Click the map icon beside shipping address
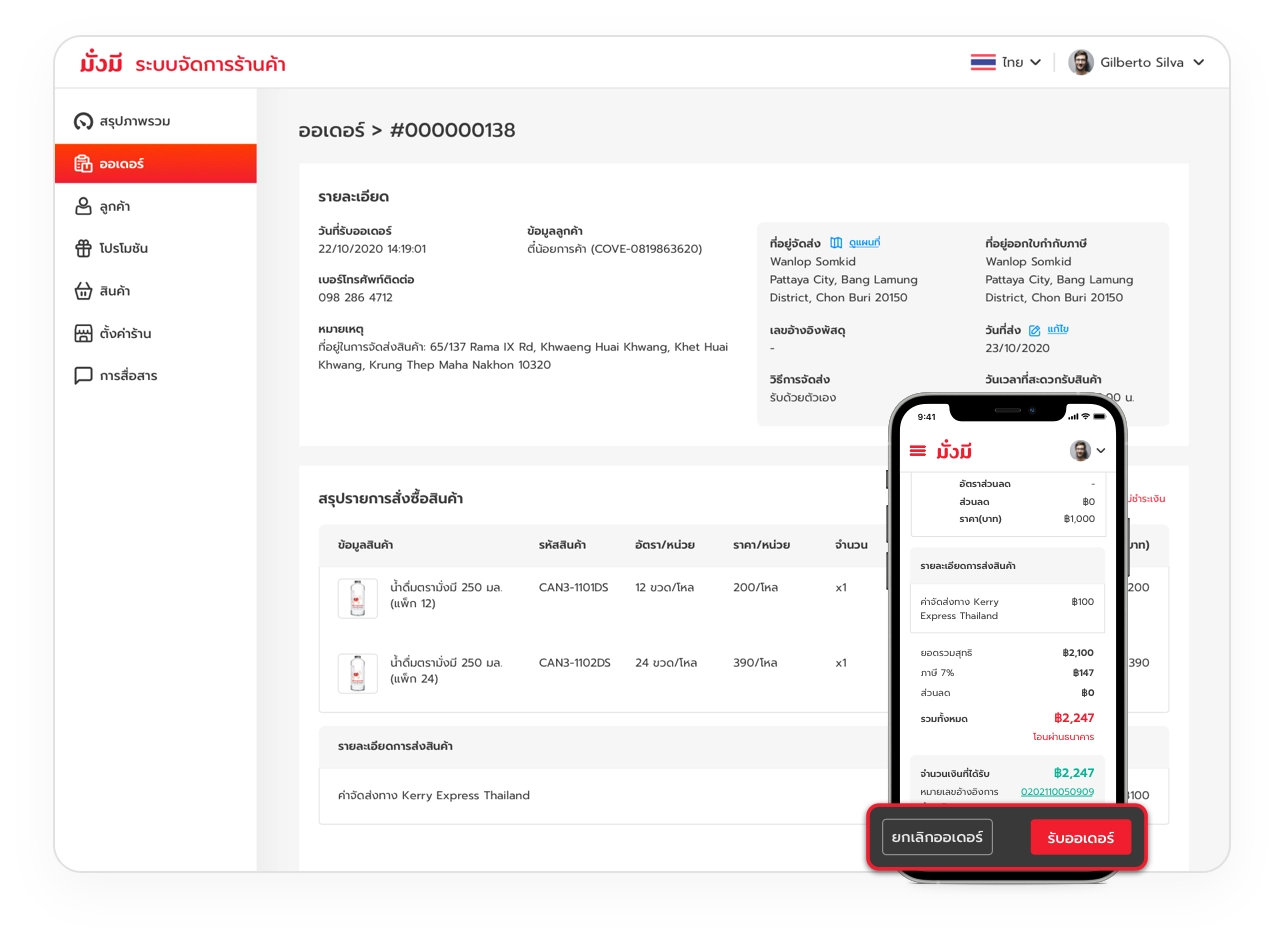1284x944 pixels. pos(836,243)
